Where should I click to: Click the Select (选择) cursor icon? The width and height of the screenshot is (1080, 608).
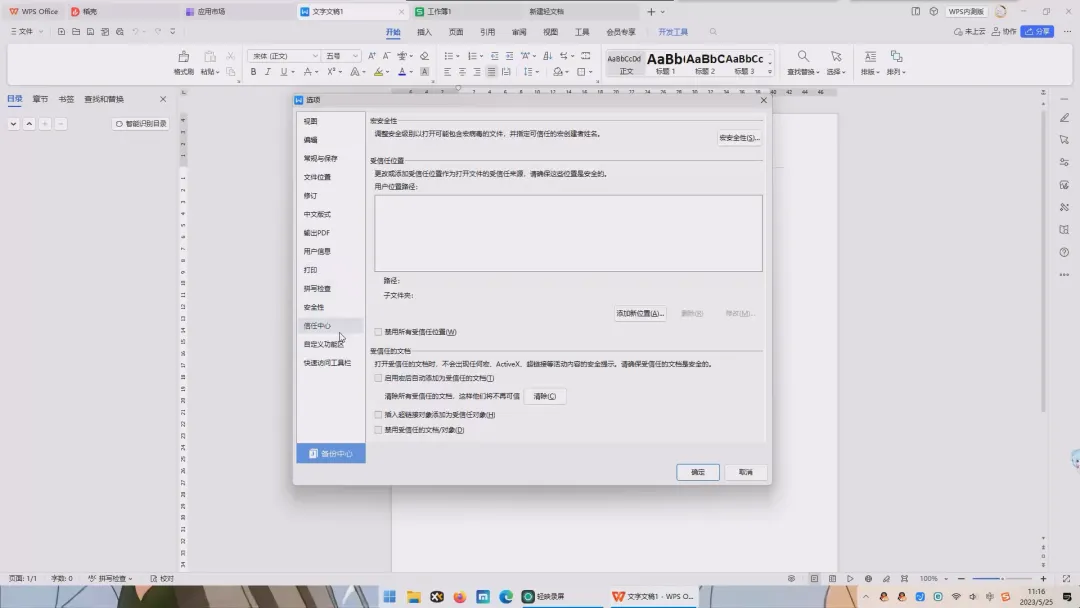pos(836,56)
